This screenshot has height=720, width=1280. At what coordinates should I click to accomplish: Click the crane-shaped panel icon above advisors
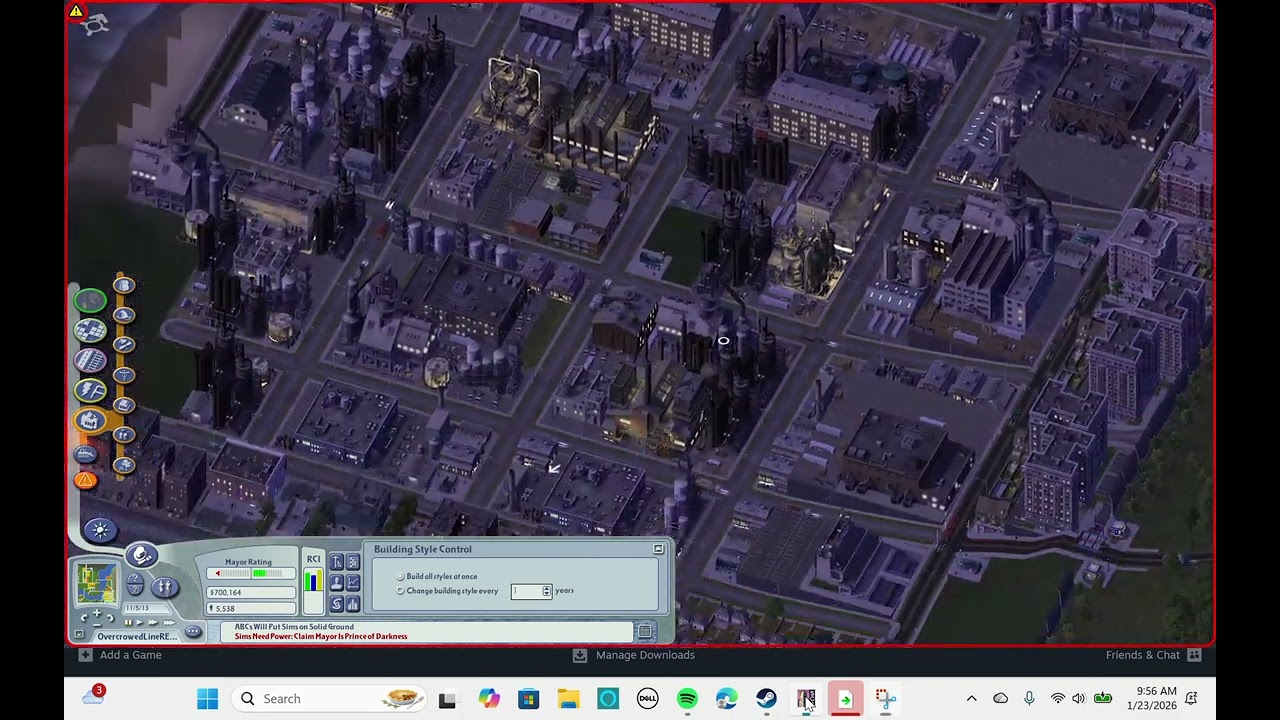pyautogui.click(x=337, y=562)
